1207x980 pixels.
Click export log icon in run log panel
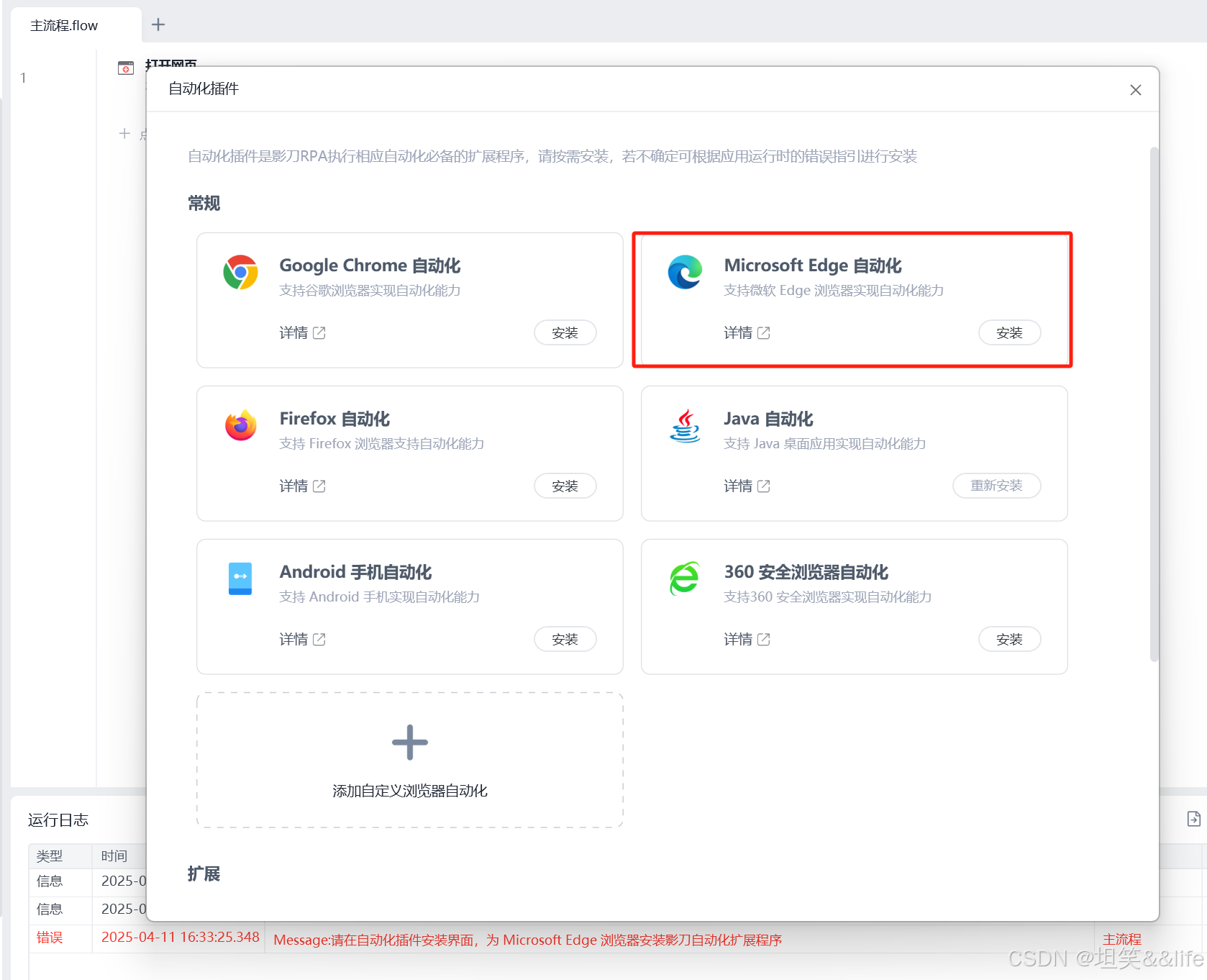pyautogui.click(x=1194, y=819)
